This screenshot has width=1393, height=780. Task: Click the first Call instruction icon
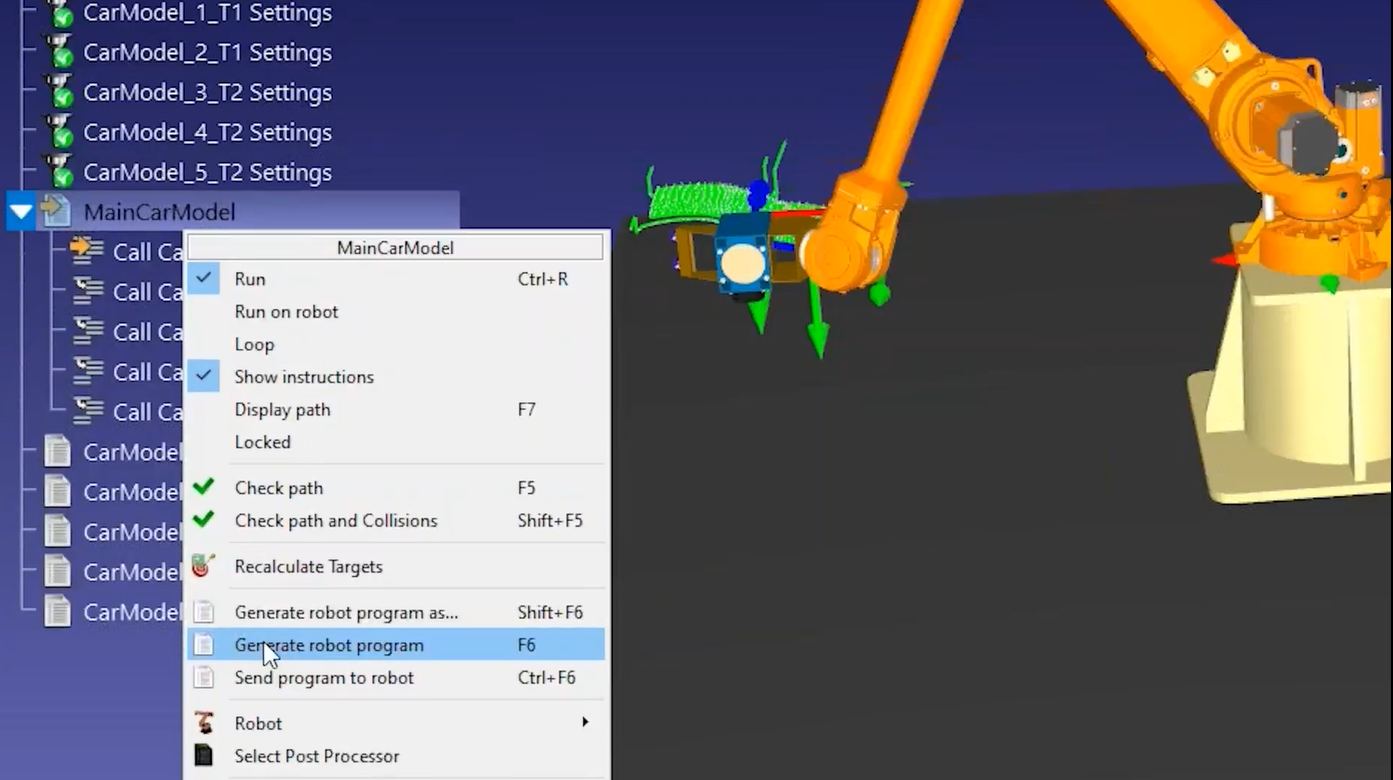[88, 251]
